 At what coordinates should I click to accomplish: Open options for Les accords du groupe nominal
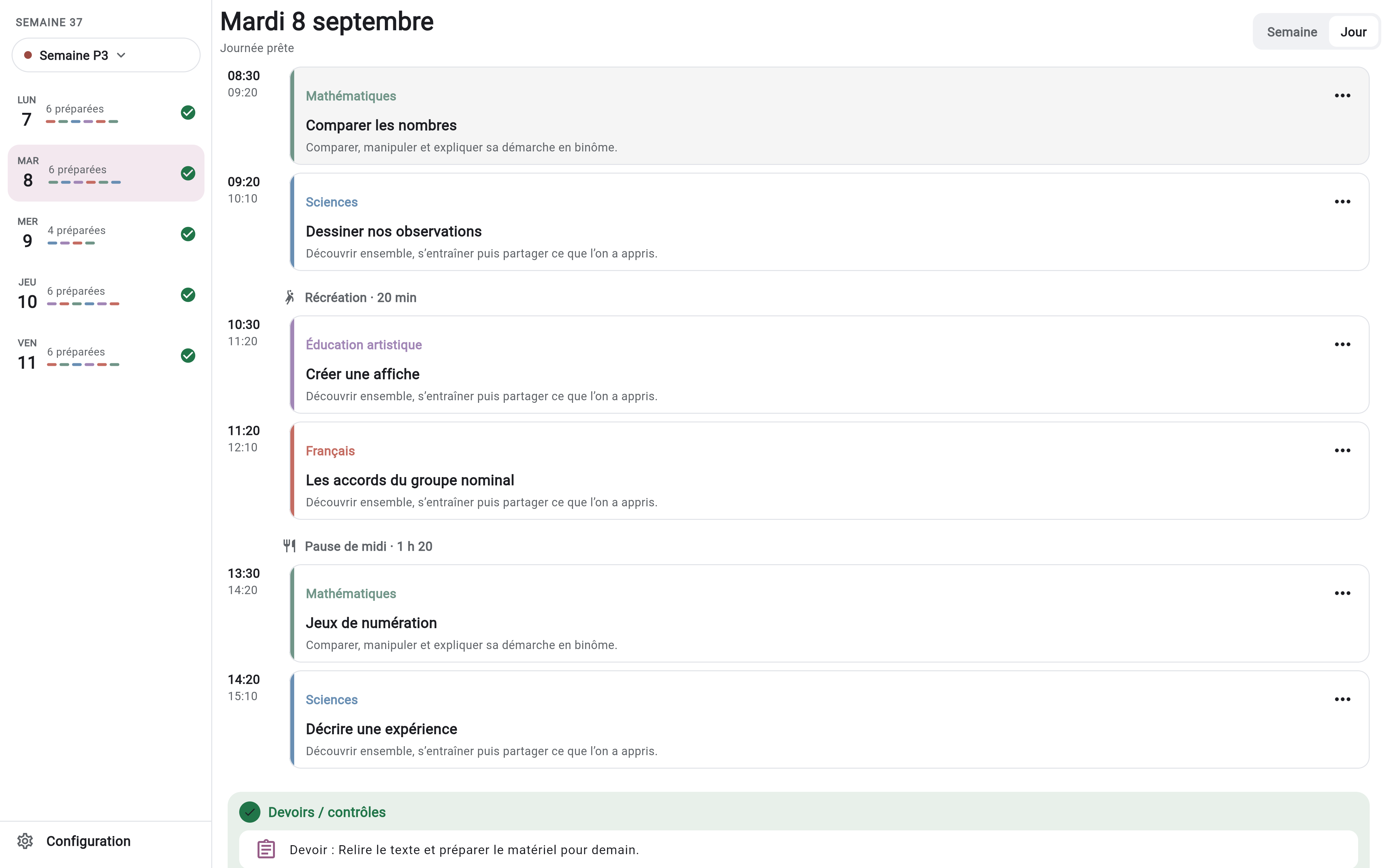(x=1342, y=451)
